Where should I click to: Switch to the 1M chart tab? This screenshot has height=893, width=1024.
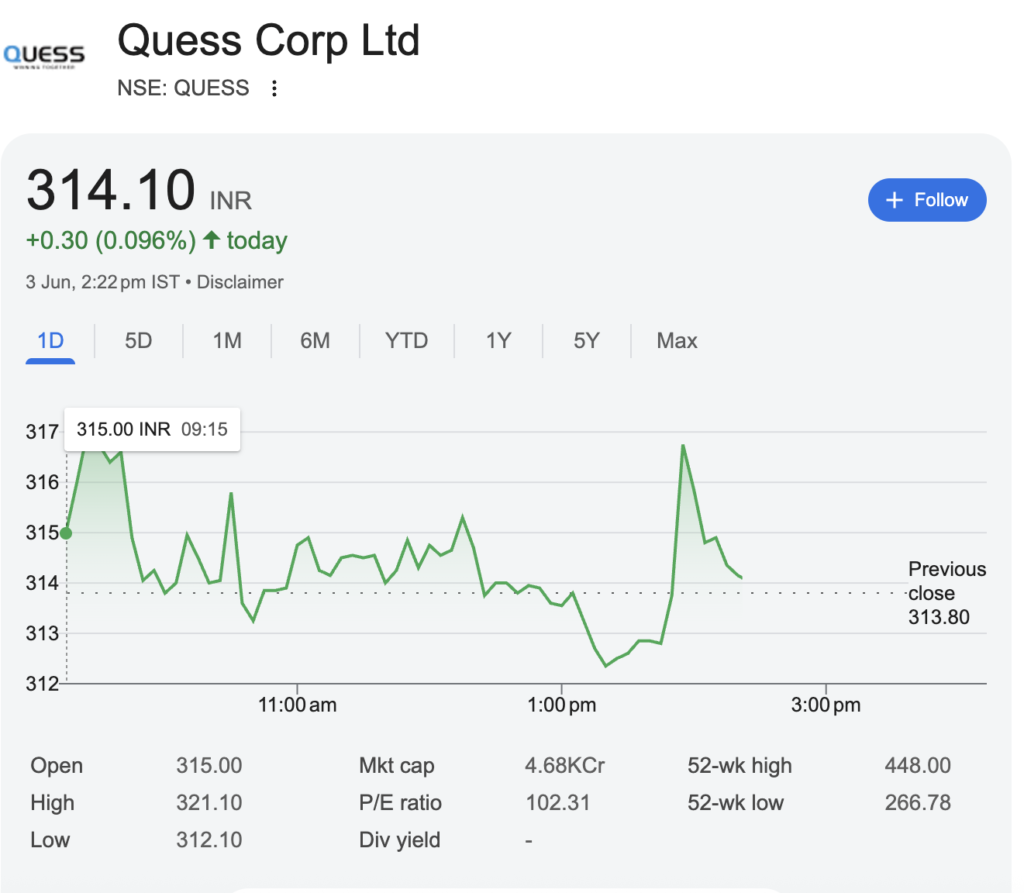click(x=227, y=341)
